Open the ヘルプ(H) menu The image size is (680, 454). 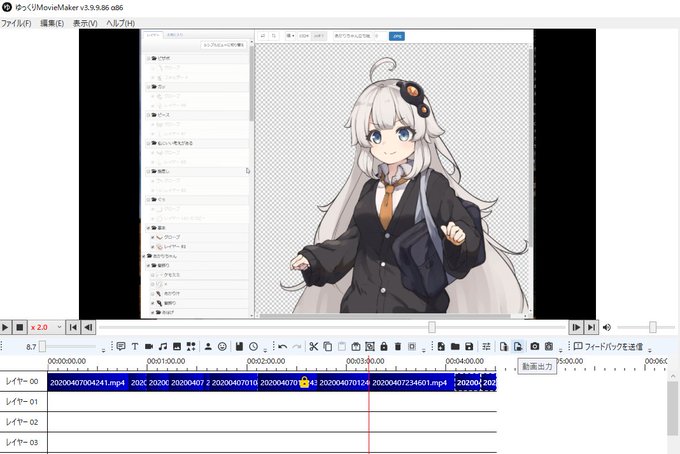[121, 23]
